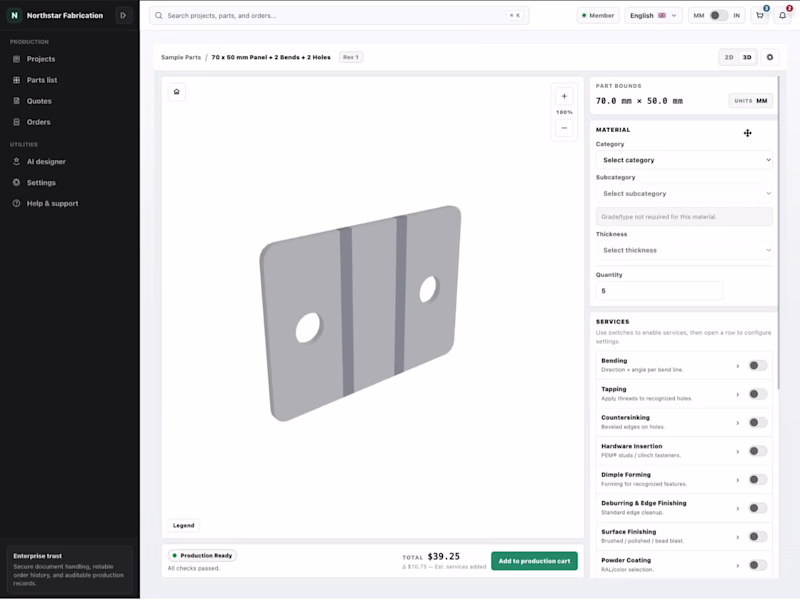
Task: Expand the Countersinking row chevron
Action: point(738,423)
